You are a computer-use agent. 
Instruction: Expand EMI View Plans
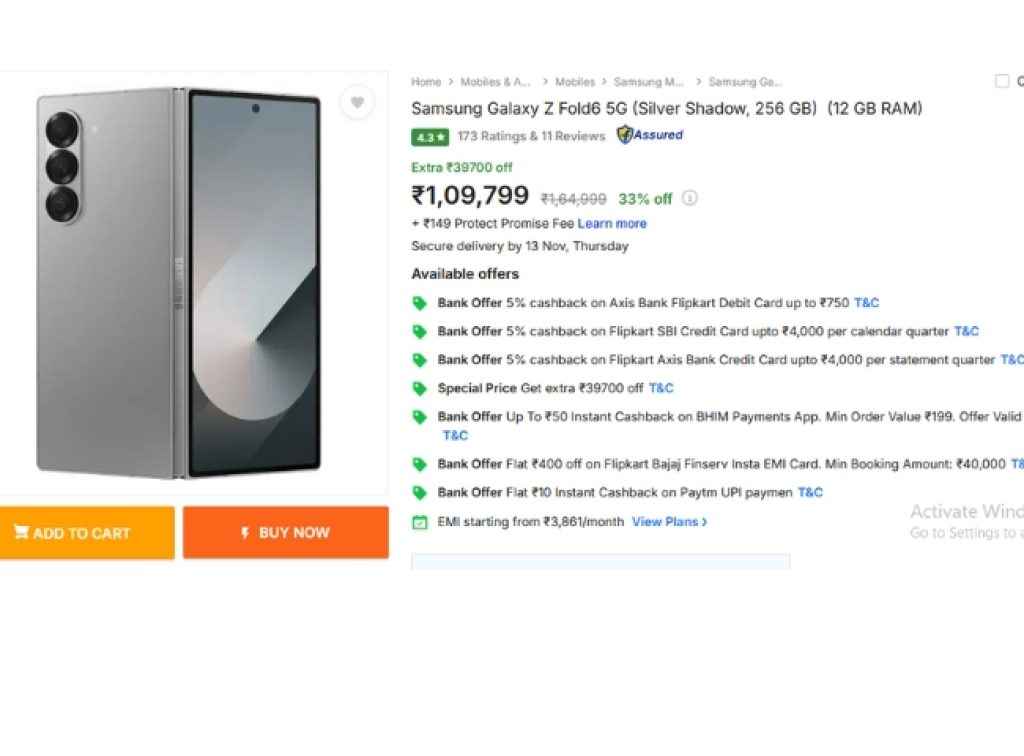pos(669,522)
